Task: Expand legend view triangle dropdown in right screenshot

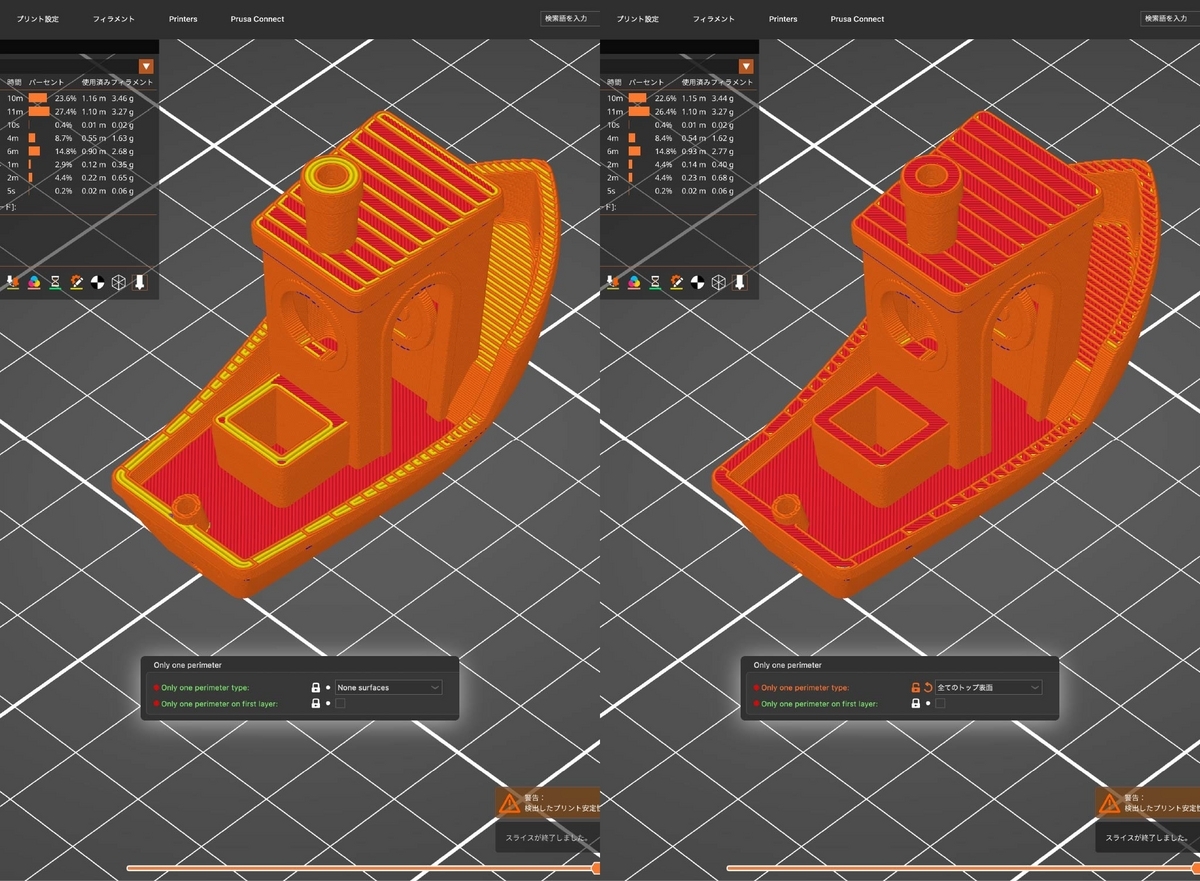Action: (746, 66)
